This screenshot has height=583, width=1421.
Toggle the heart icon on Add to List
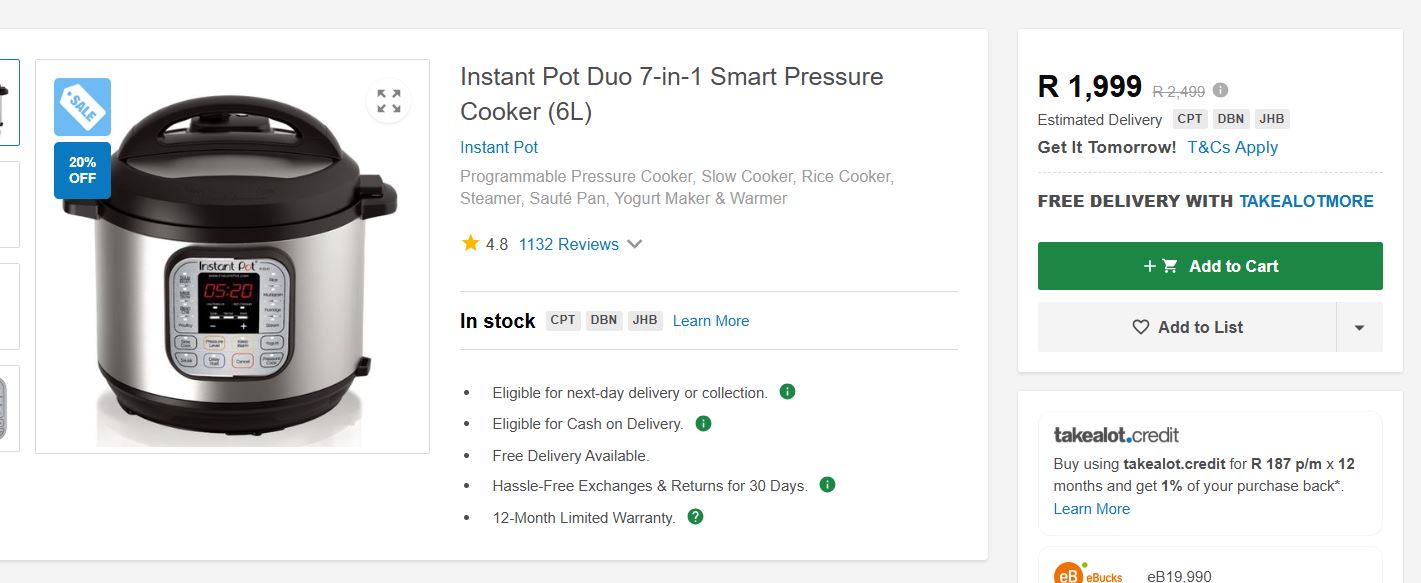(x=1139, y=327)
